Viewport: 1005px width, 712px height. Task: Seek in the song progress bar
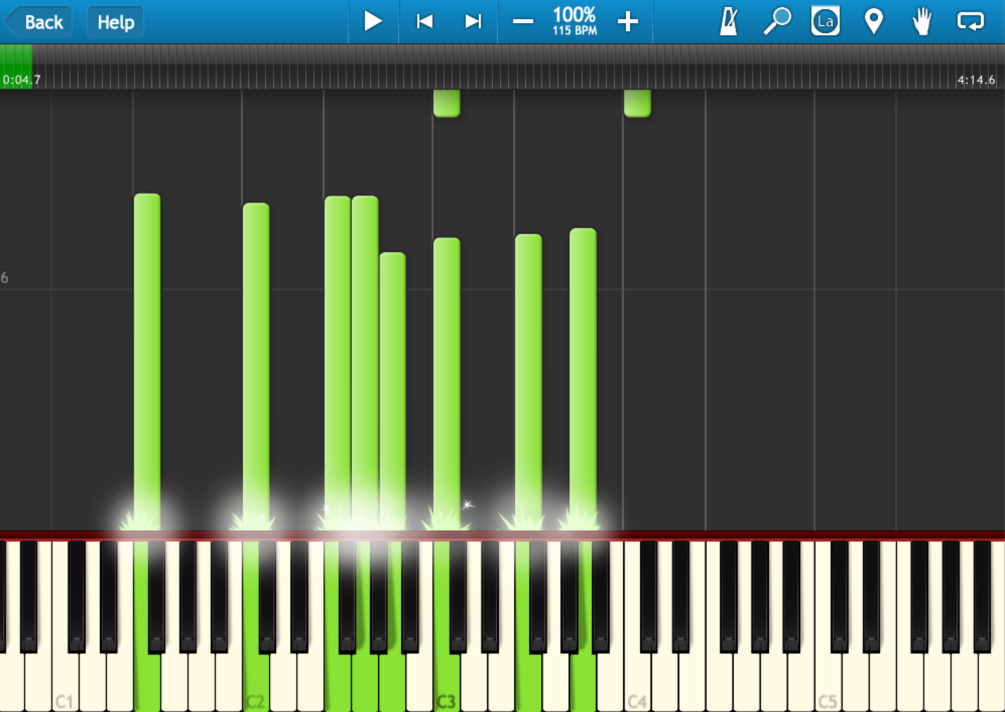(502, 67)
